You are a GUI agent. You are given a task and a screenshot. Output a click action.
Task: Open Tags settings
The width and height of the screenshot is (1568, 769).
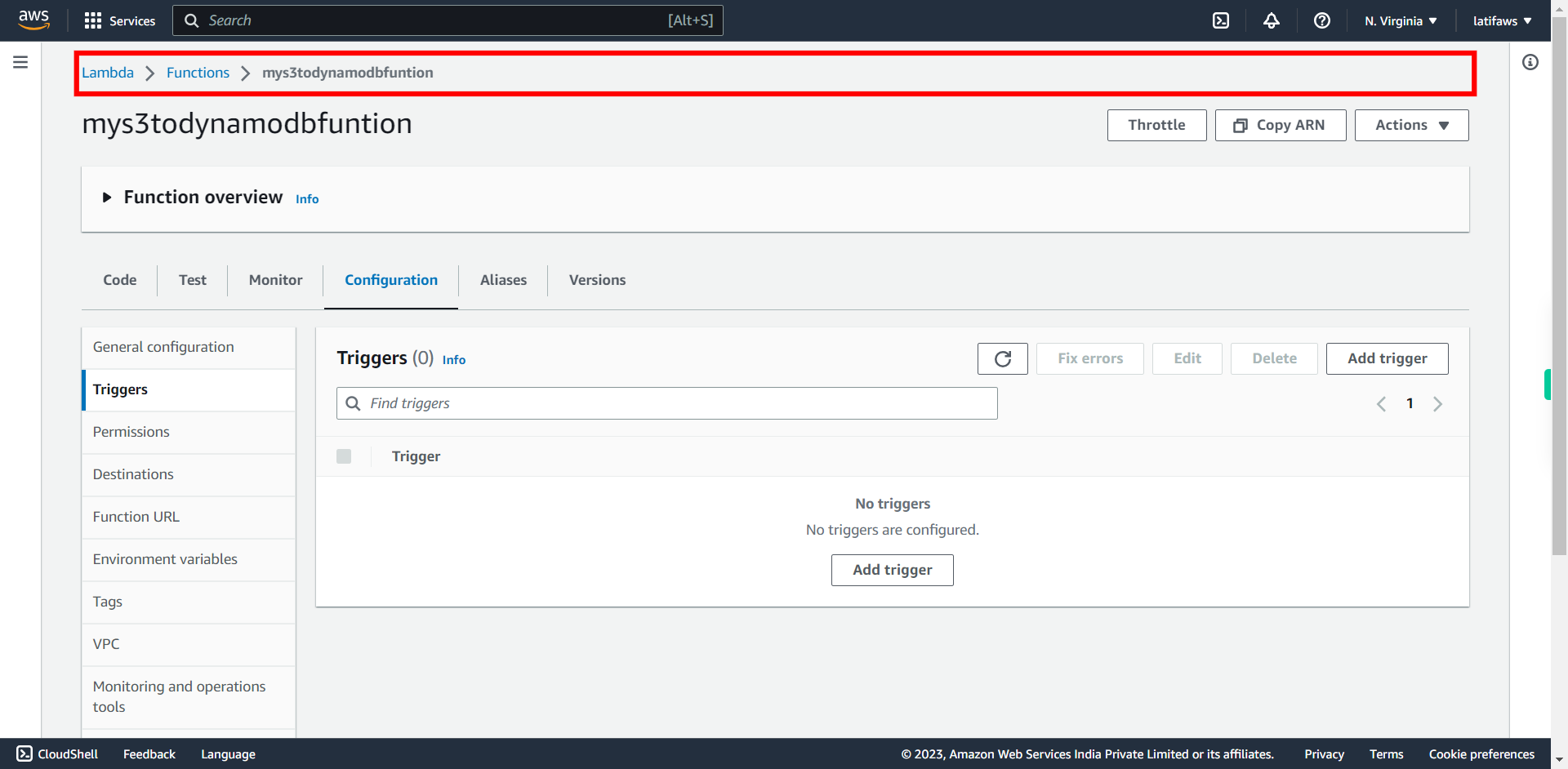pos(189,602)
